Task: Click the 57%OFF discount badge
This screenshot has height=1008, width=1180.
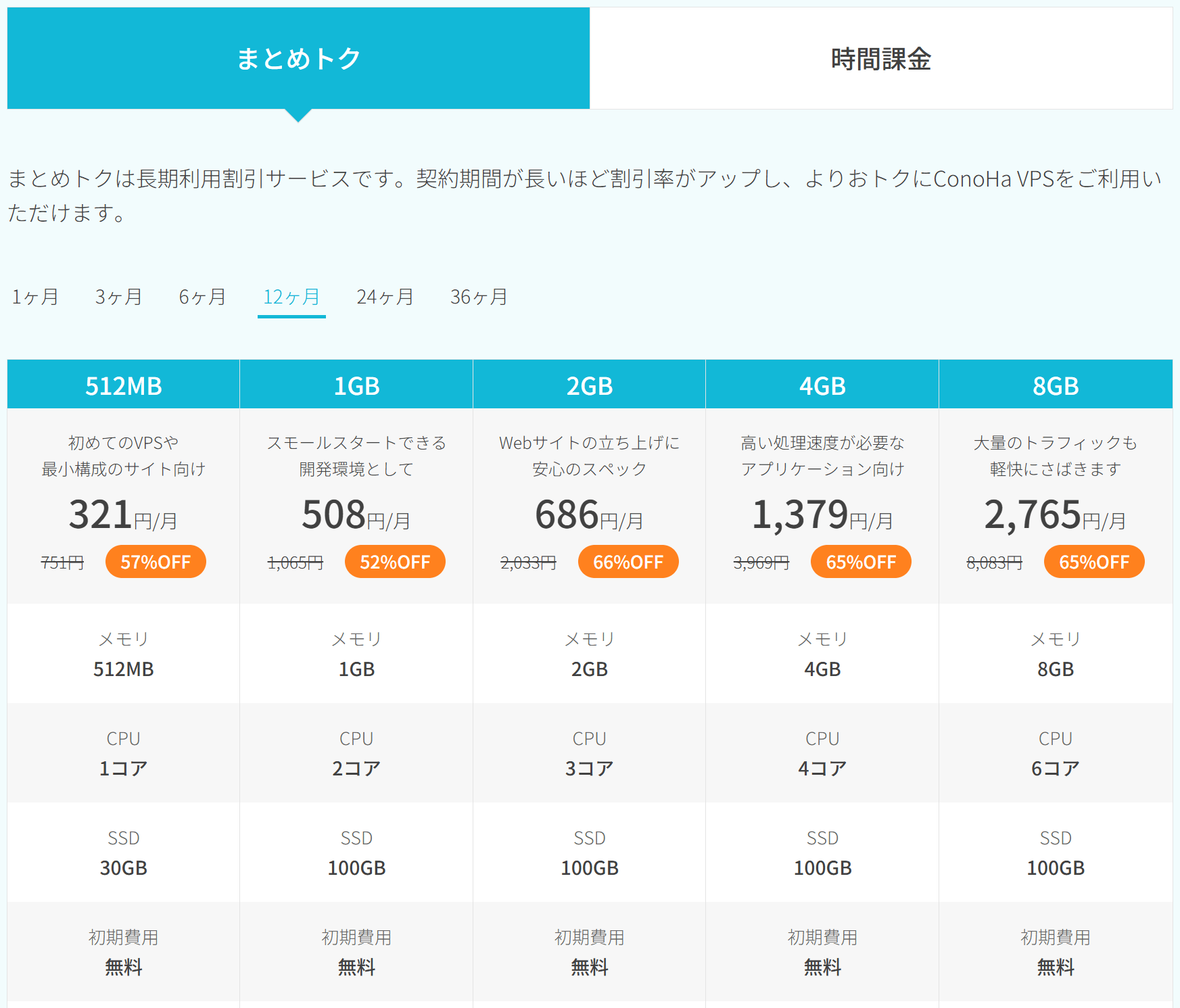Action: click(x=156, y=562)
